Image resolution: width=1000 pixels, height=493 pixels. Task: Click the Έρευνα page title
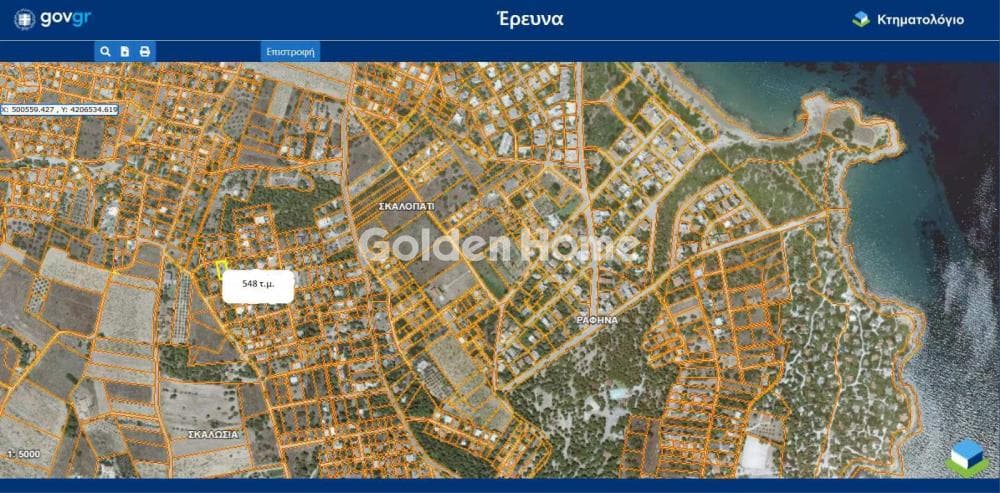(530, 20)
